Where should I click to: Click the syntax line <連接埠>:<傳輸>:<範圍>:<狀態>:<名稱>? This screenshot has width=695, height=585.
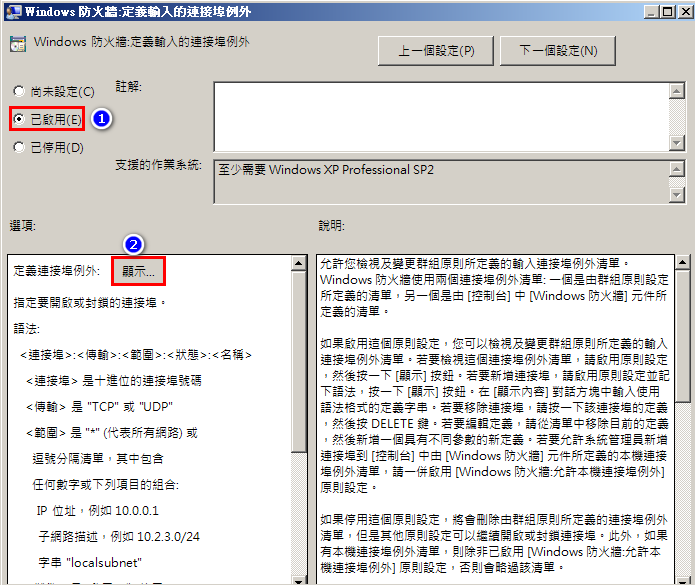[x=136, y=355]
